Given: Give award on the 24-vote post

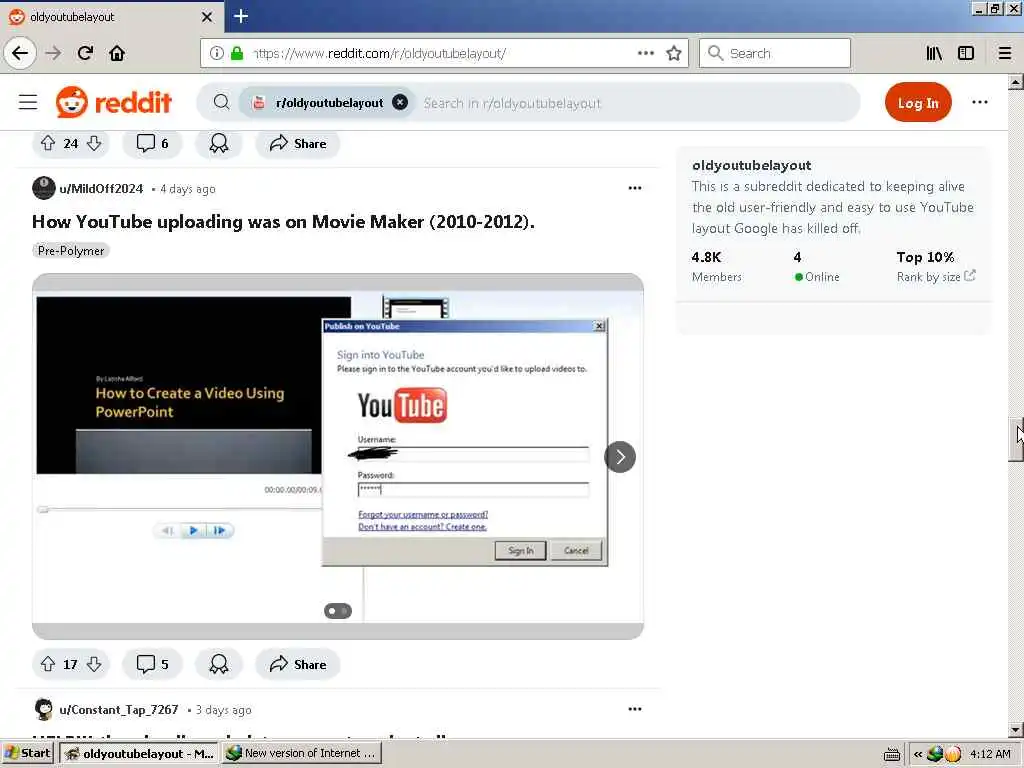Looking at the screenshot, I should (219, 143).
